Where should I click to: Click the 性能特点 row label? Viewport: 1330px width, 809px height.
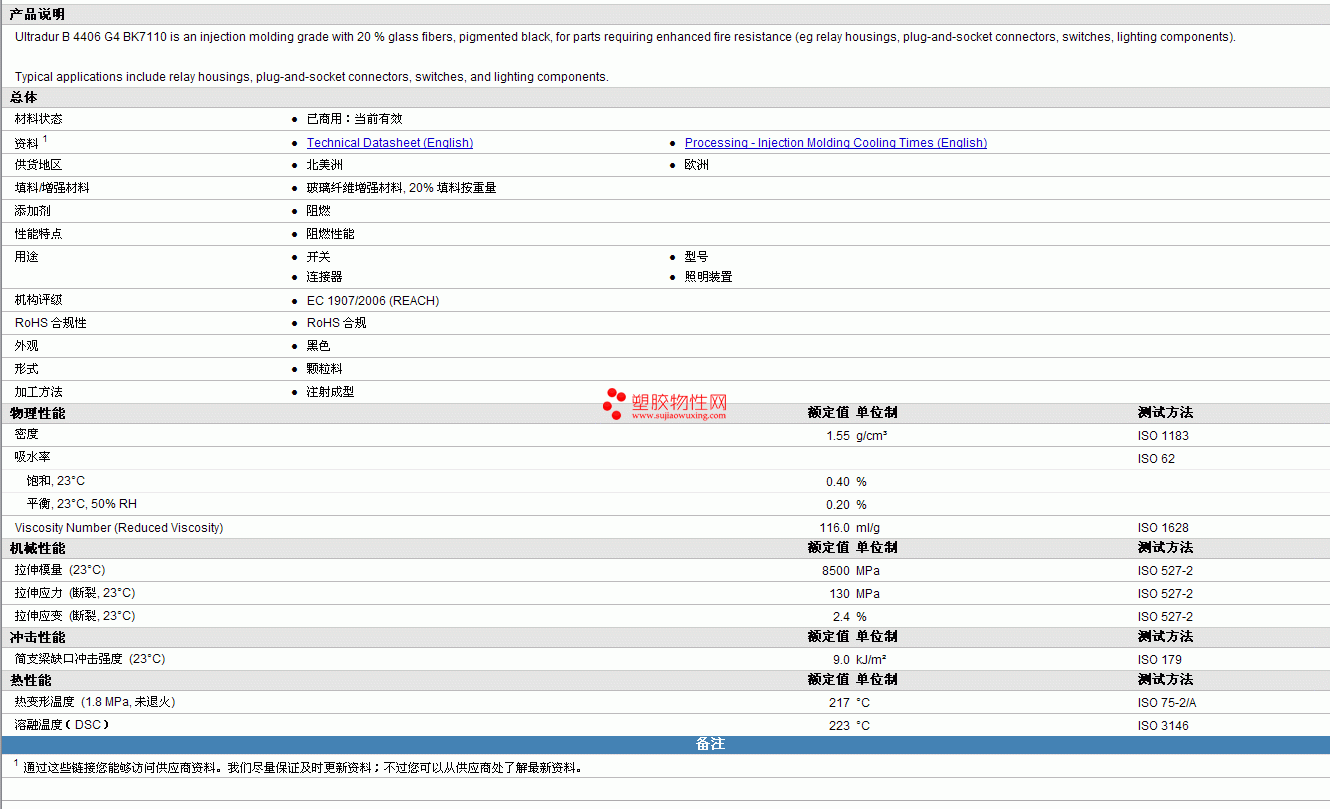(38, 234)
